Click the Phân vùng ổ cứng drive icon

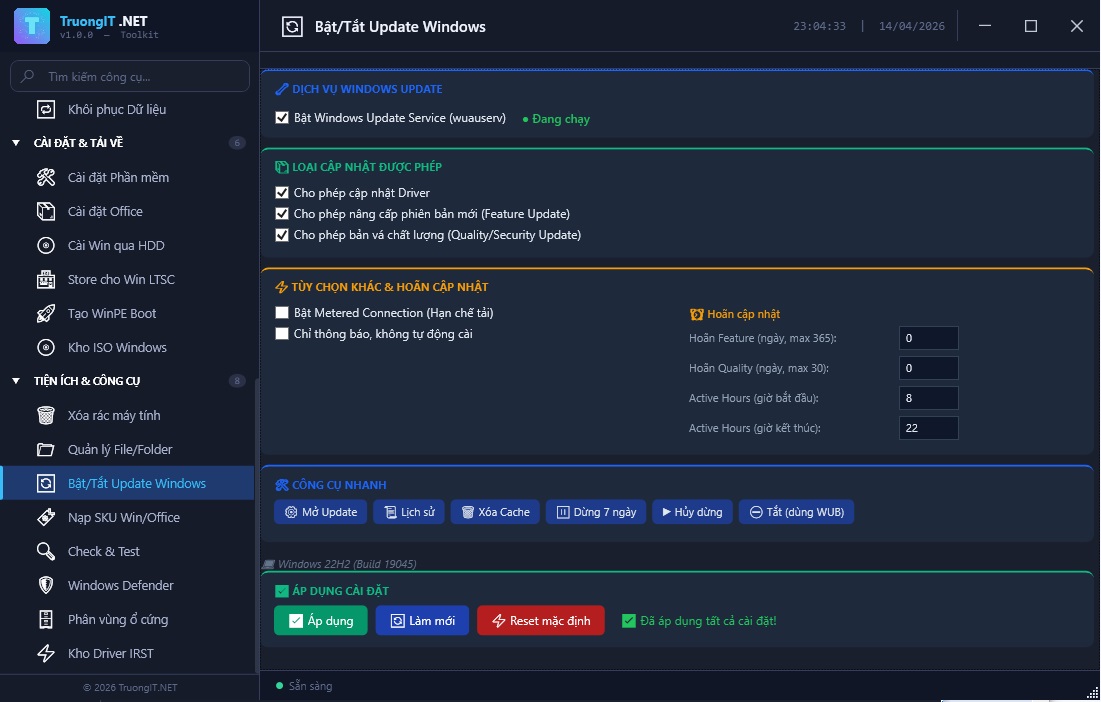point(43,619)
